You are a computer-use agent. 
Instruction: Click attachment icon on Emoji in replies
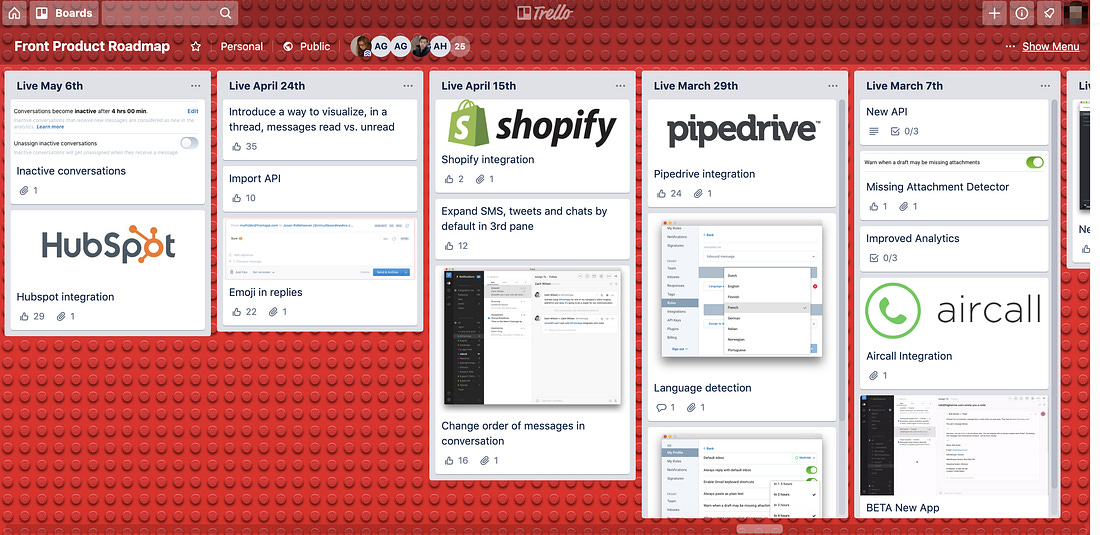tap(273, 311)
